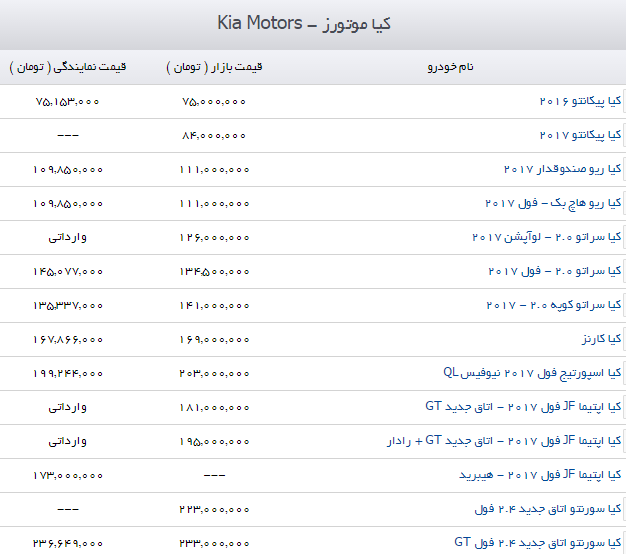626x554 pixels.
Task: Select the ۷۵,۱۵۳,۰۰۰ dealer price cell
Action: click(x=67, y=102)
